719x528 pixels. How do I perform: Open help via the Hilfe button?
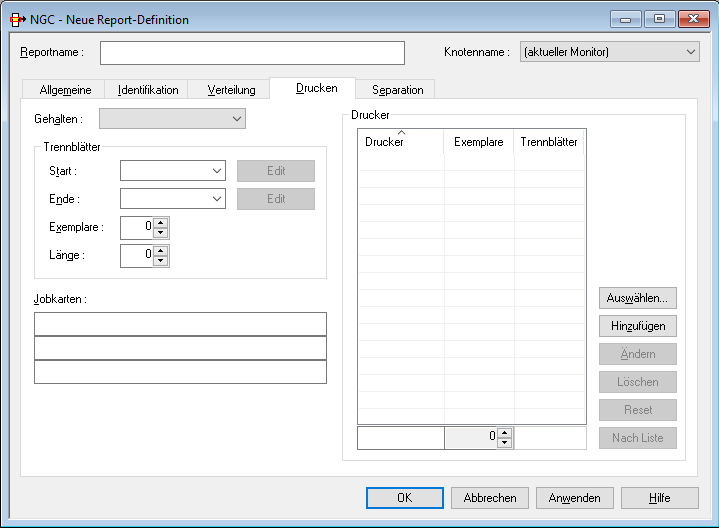659,498
